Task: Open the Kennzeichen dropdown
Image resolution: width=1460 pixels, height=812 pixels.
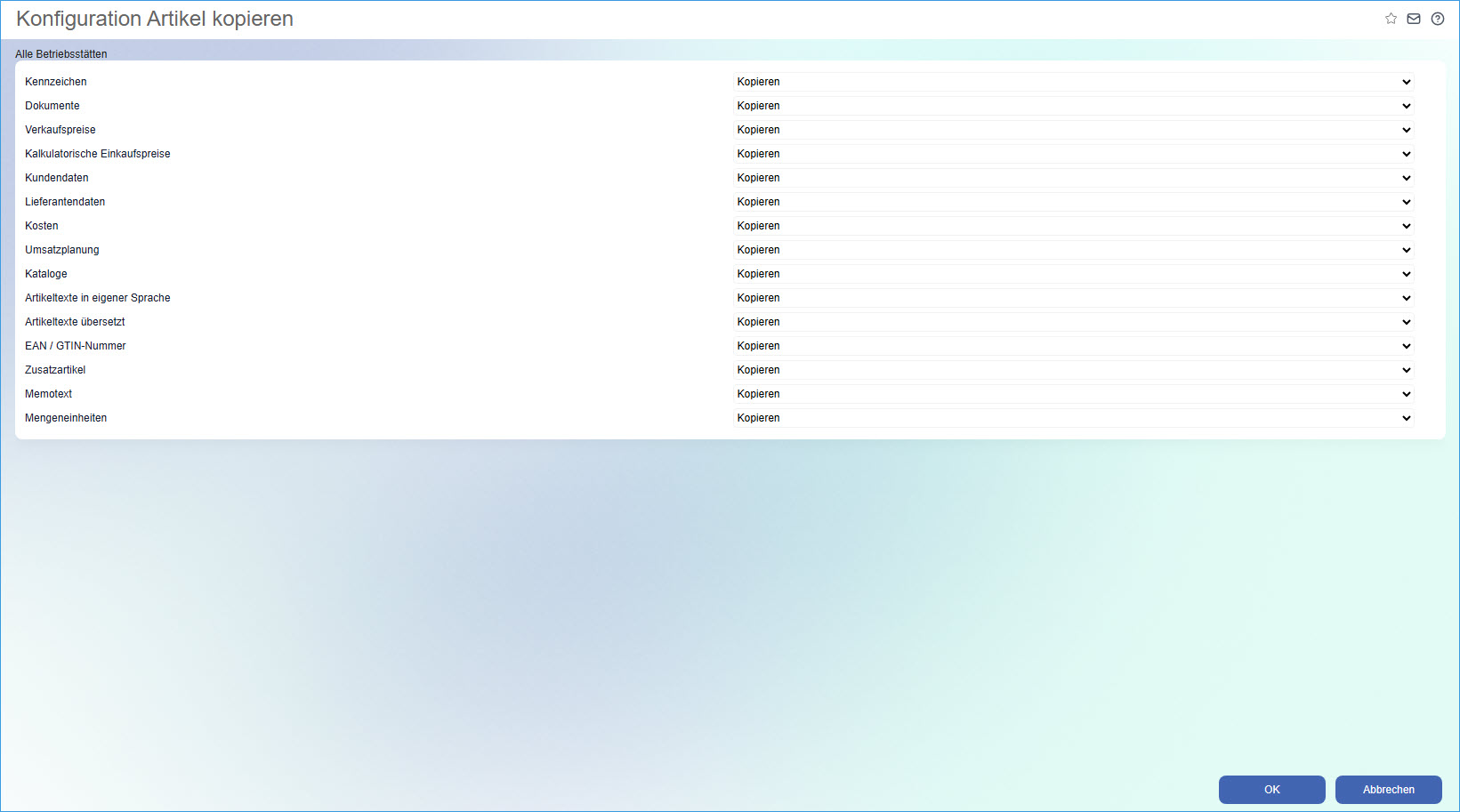Action: coord(1074,82)
